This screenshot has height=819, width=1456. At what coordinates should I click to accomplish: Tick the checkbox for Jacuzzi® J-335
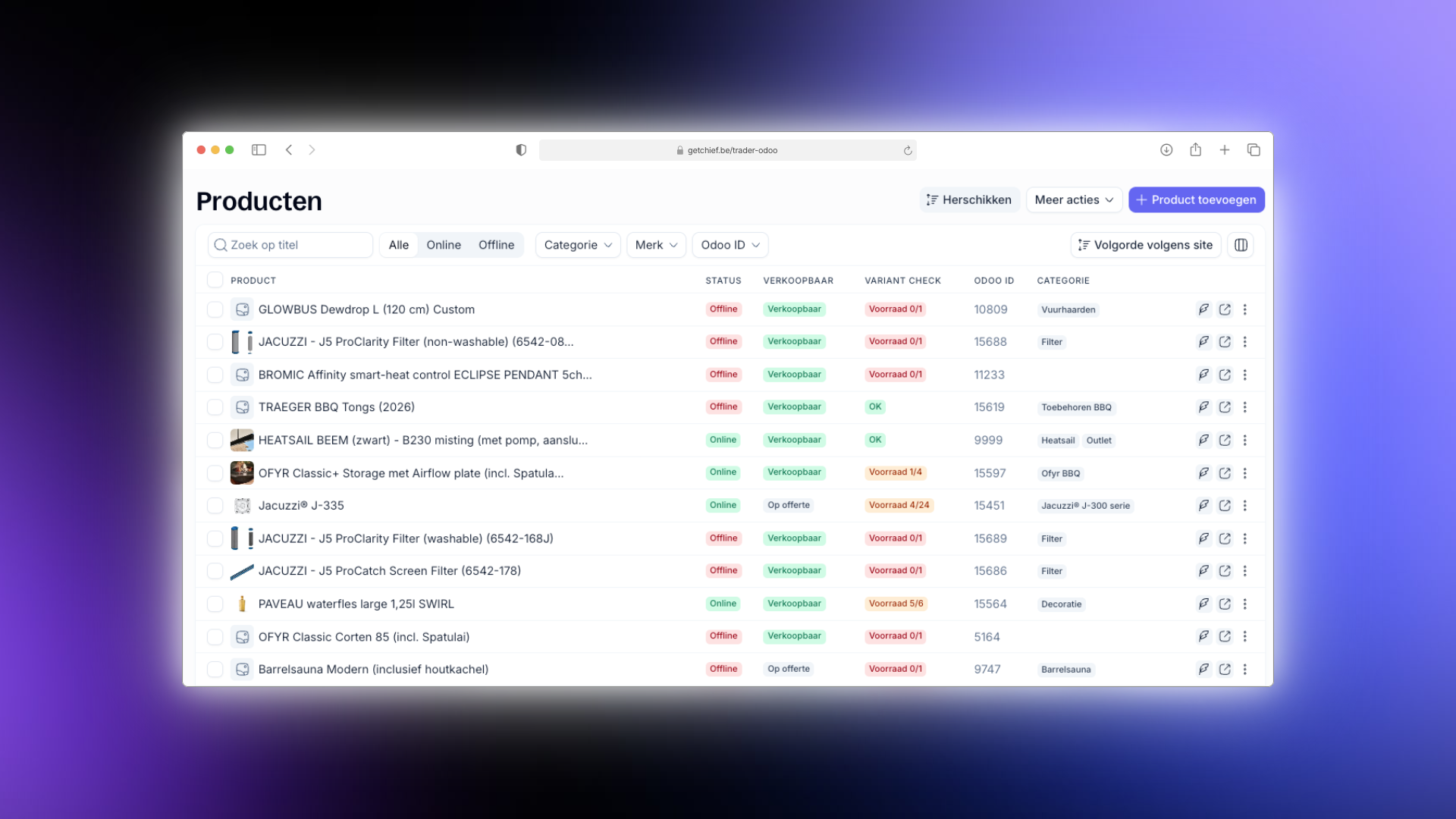point(215,506)
